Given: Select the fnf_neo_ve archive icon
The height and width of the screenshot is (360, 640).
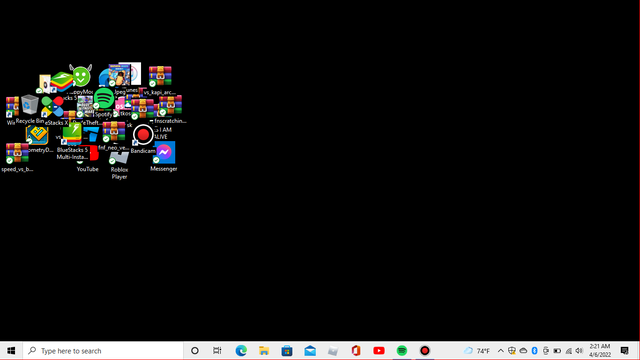Looking at the screenshot, I should (x=114, y=131).
